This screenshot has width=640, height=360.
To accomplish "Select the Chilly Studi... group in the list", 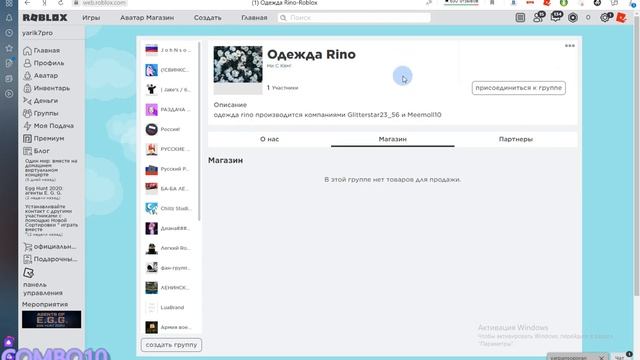I will coord(169,209).
